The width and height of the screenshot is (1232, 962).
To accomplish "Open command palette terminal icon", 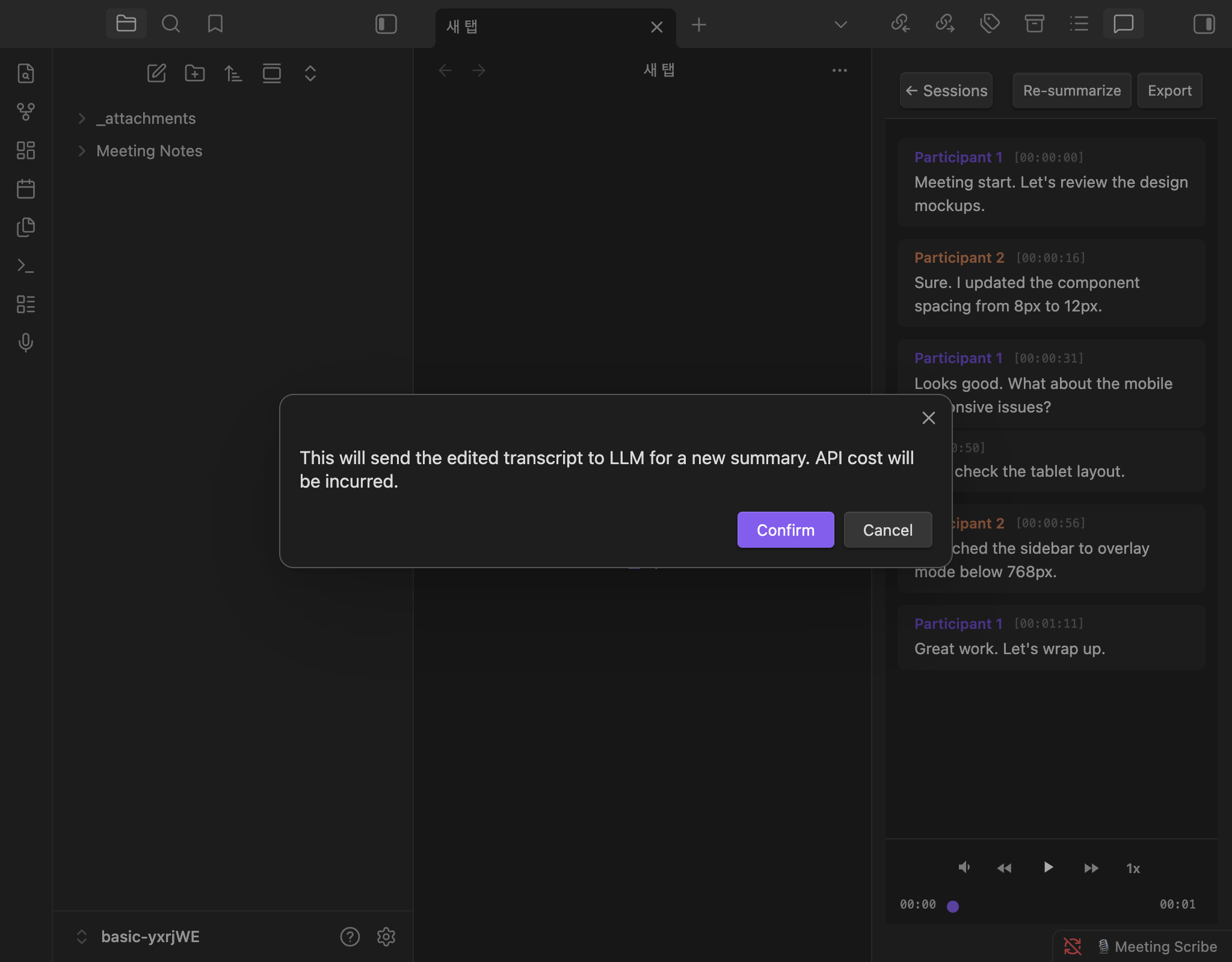I will (25, 266).
